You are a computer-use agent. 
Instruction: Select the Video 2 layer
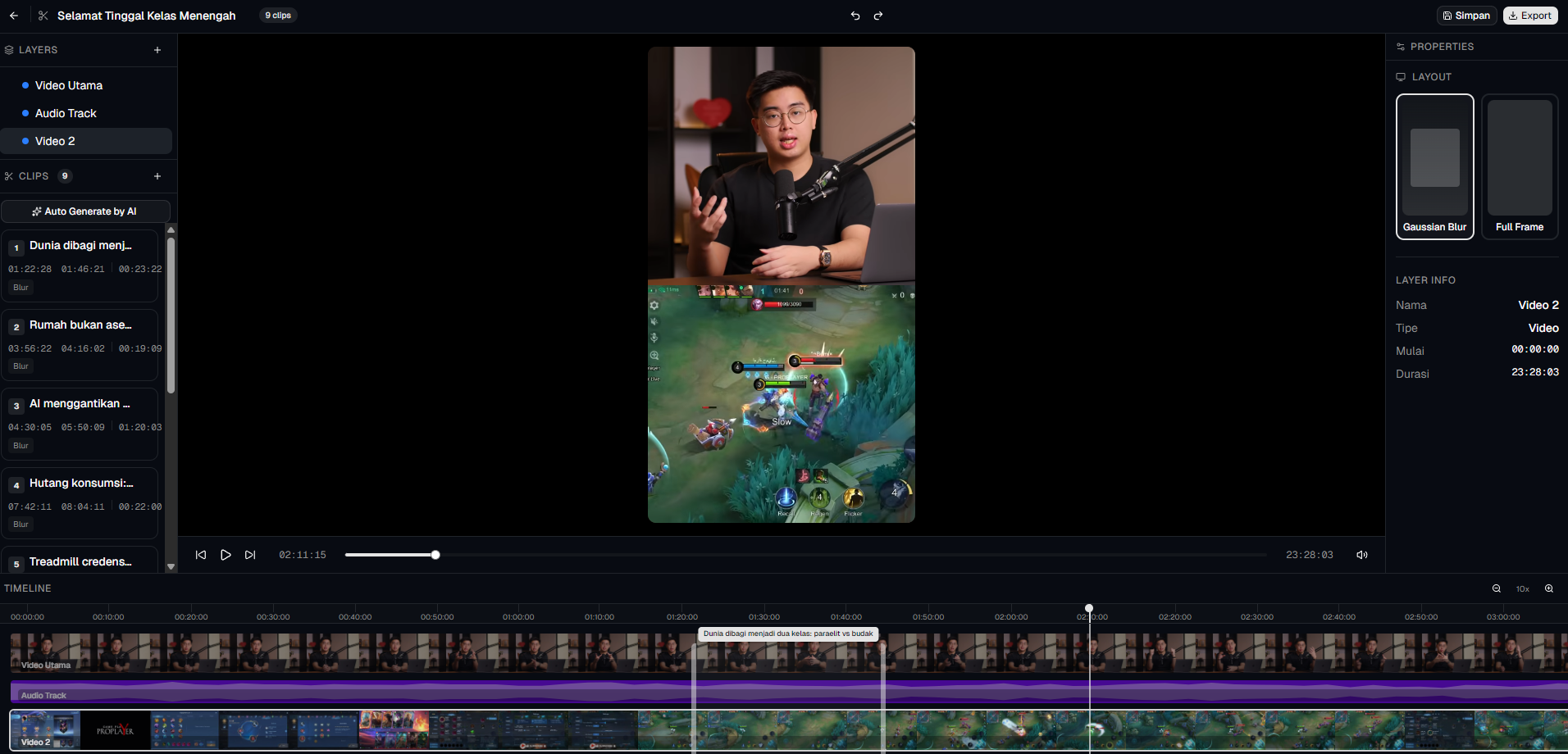pos(86,141)
